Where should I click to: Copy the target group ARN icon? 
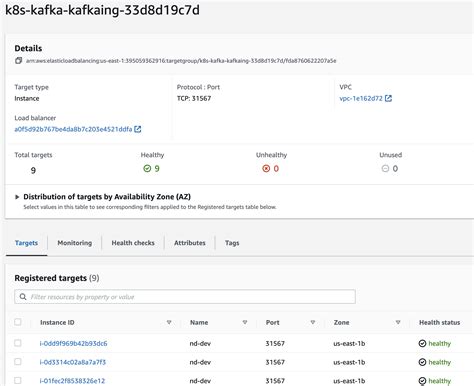pyautogui.click(x=18, y=61)
